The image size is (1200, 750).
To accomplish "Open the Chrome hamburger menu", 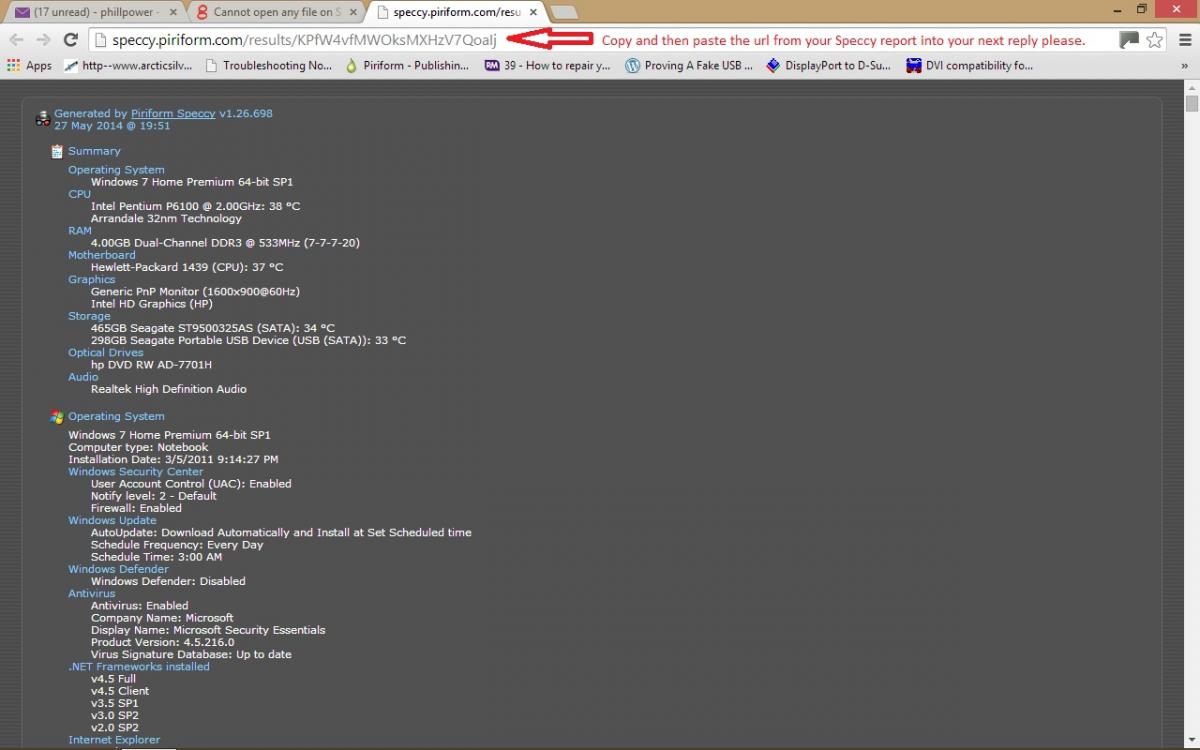I will (x=1183, y=40).
